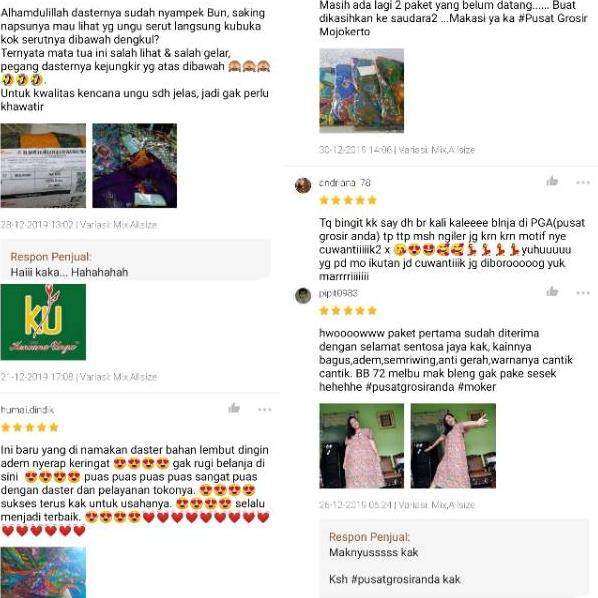Open the colorful fabric photo under humai.dindik review
The width and height of the screenshot is (598, 598).
[43, 572]
